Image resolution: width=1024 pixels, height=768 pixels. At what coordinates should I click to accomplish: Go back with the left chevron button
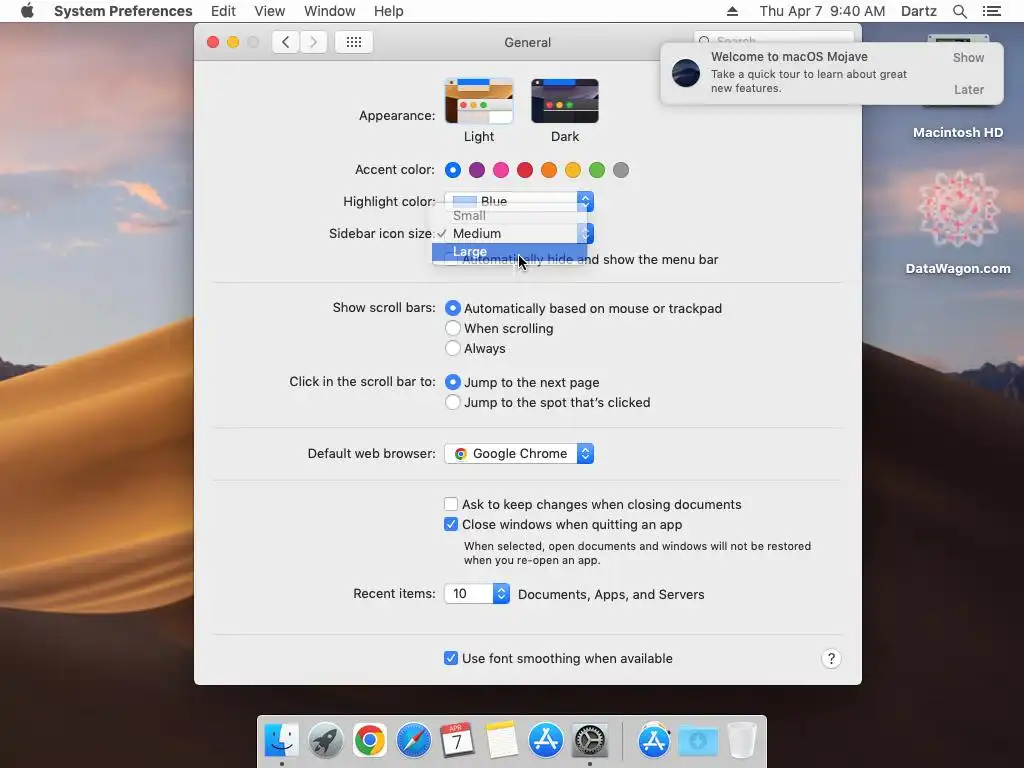pyautogui.click(x=285, y=42)
